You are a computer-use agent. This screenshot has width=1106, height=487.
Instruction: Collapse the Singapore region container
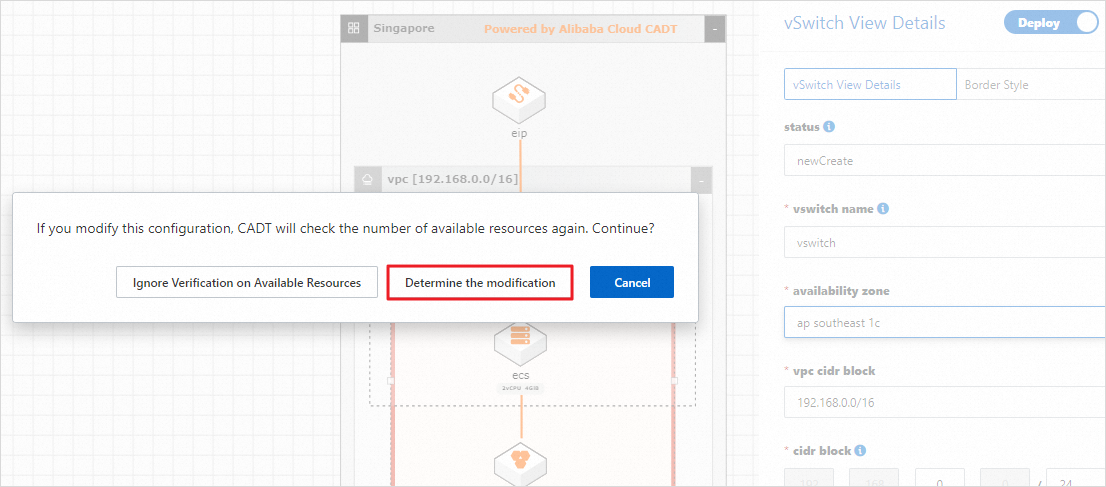(x=714, y=29)
